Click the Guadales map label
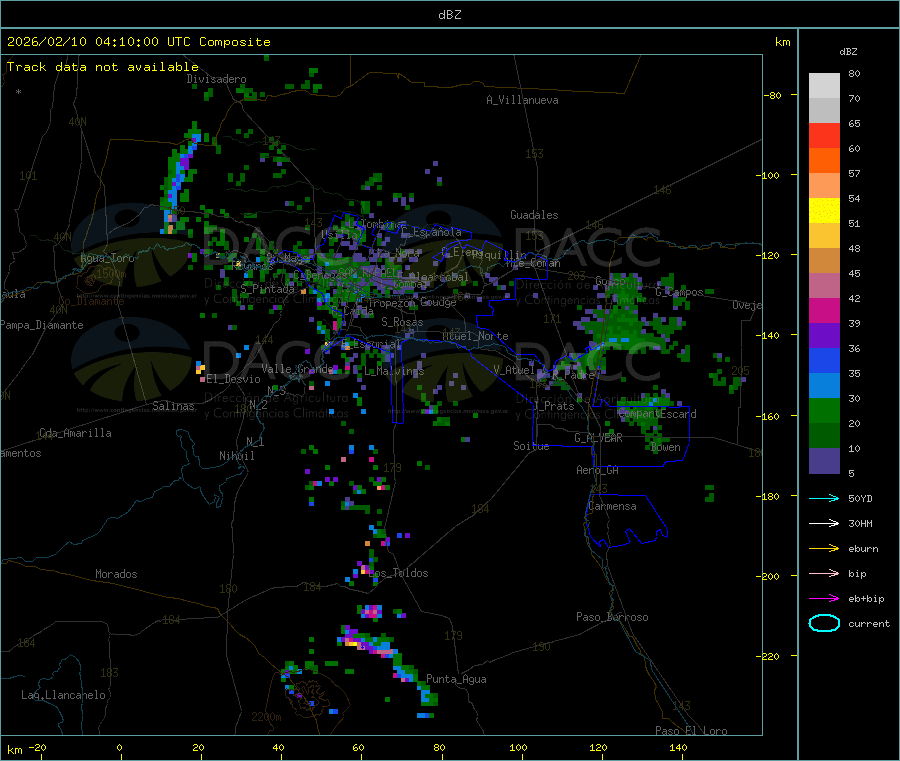Screen dimensions: 900x761 pos(534,215)
